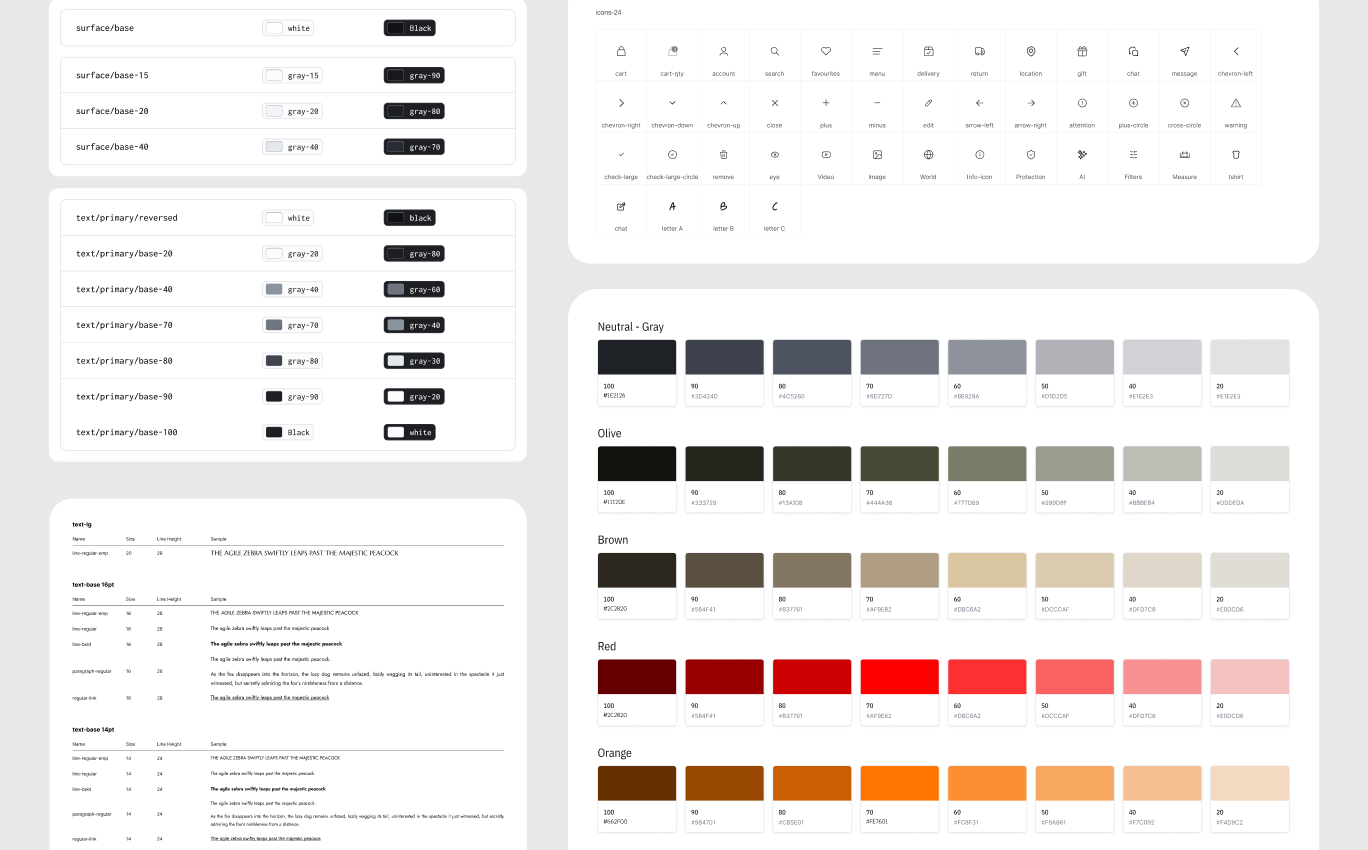Image resolution: width=1368 pixels, height=850 pixels.
Task: Click the cart bag icon
Action: coord(621,51)
